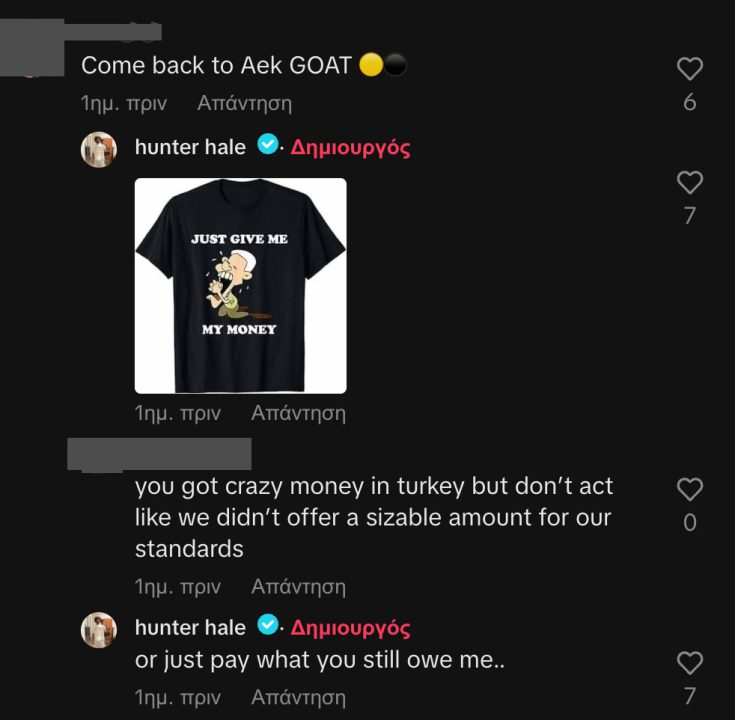Click Απάντηση under "Come back to Aek GOAT"
Viewport: 735px width, 720px height.
point(244,102)
